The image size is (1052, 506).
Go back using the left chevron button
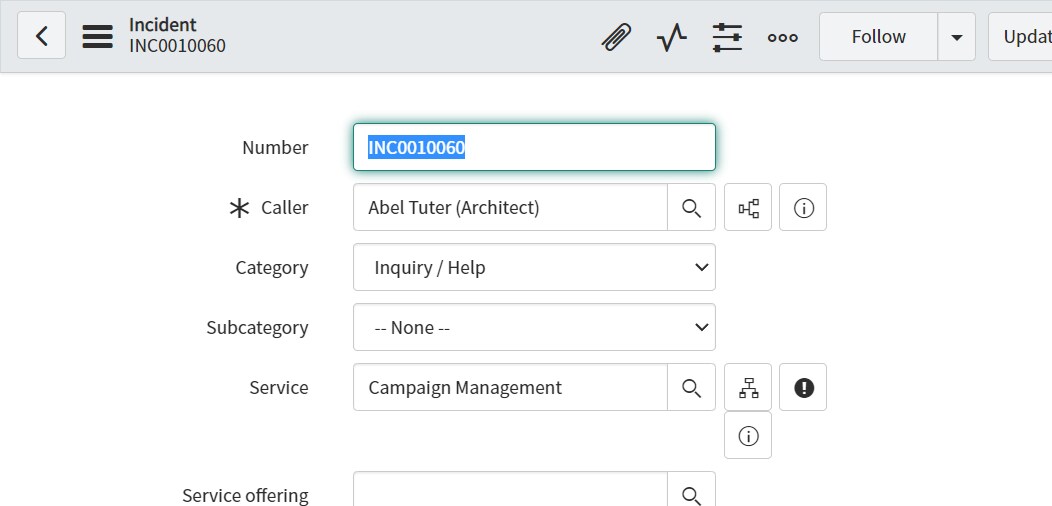coord(42,36)
